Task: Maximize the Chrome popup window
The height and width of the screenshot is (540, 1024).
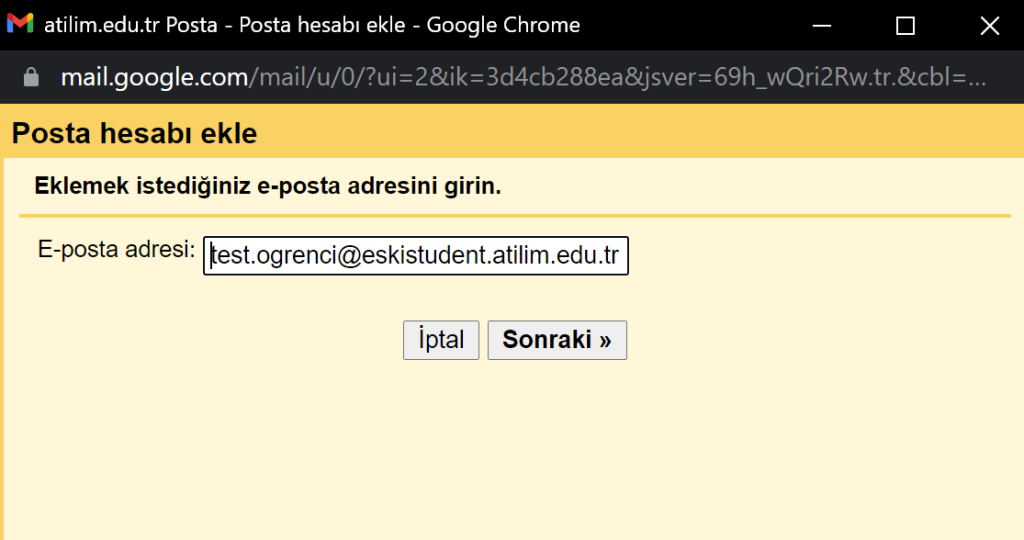Action: tap(905, 25)
